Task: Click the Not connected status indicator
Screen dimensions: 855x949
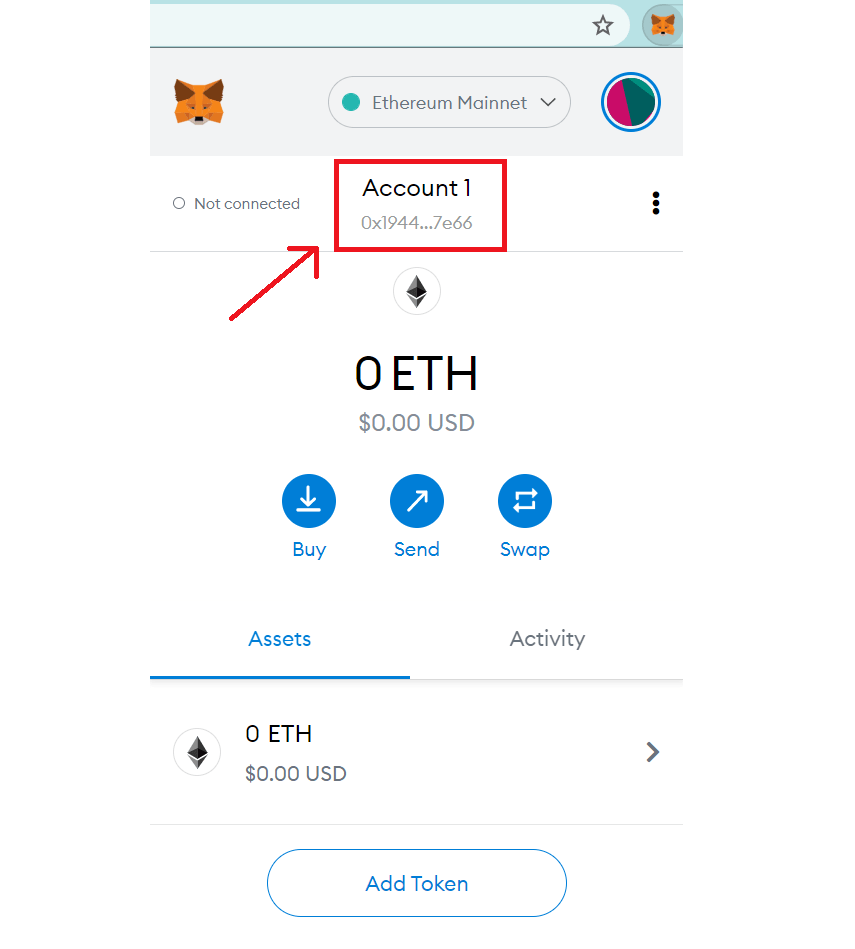Action: [x=237, y=204]
